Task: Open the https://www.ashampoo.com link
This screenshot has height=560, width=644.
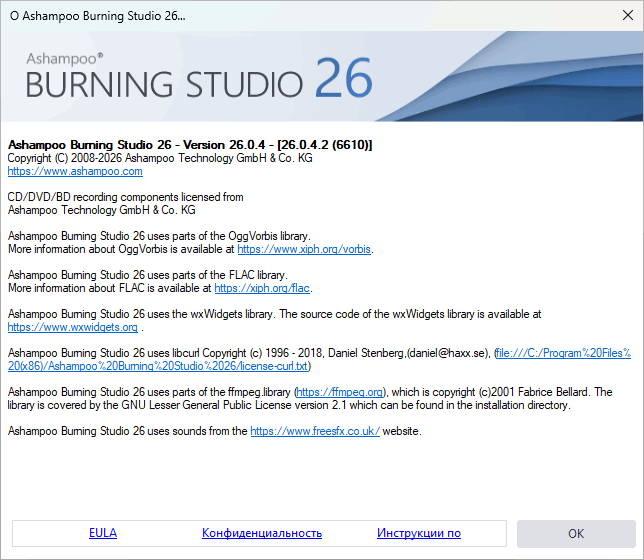Action: pos(75,171)
